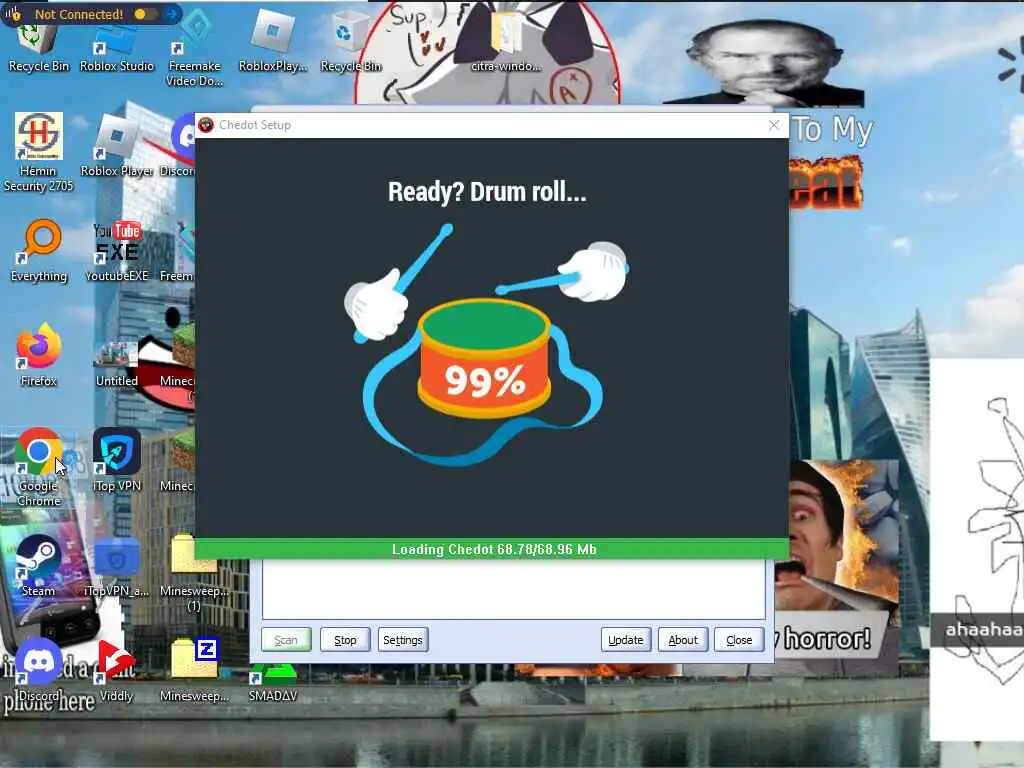The image size is (1024, 768).
Task: Click the arrow next to Not Connected toggle
Action: tap(172, 14)
